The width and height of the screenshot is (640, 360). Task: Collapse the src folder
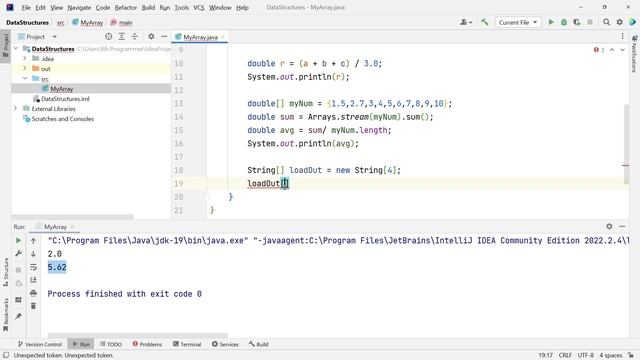coord(25,78)
